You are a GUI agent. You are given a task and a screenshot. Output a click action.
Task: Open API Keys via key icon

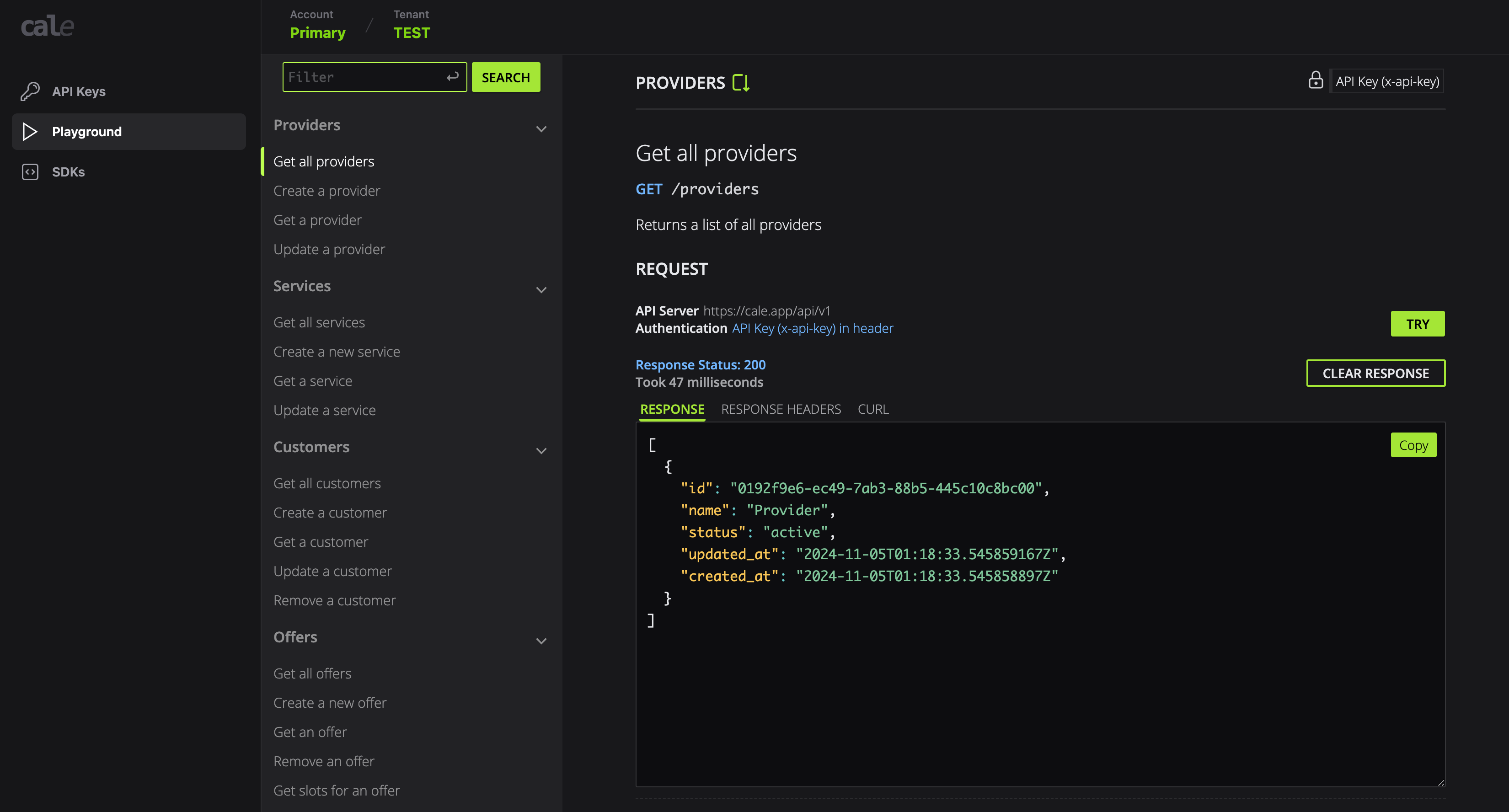30,91
